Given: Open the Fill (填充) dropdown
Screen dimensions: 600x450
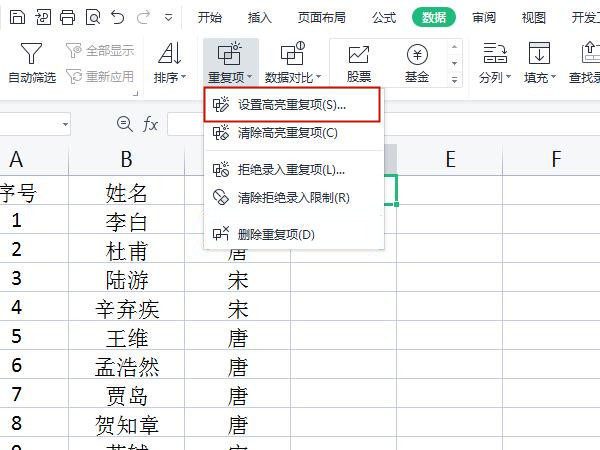Looking at the screenshot, I should [x=540, y=77].
